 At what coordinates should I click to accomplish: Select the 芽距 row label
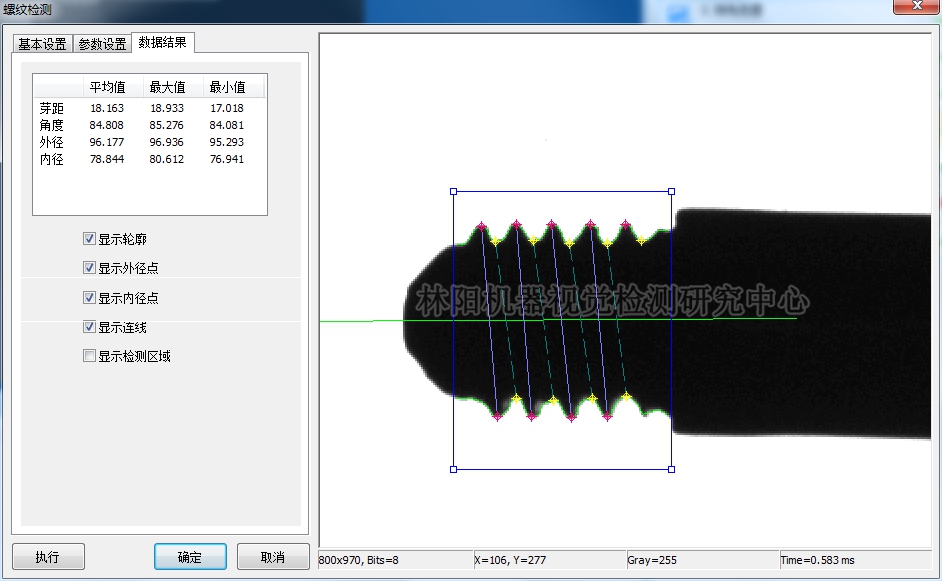click(x=52, y=108)
